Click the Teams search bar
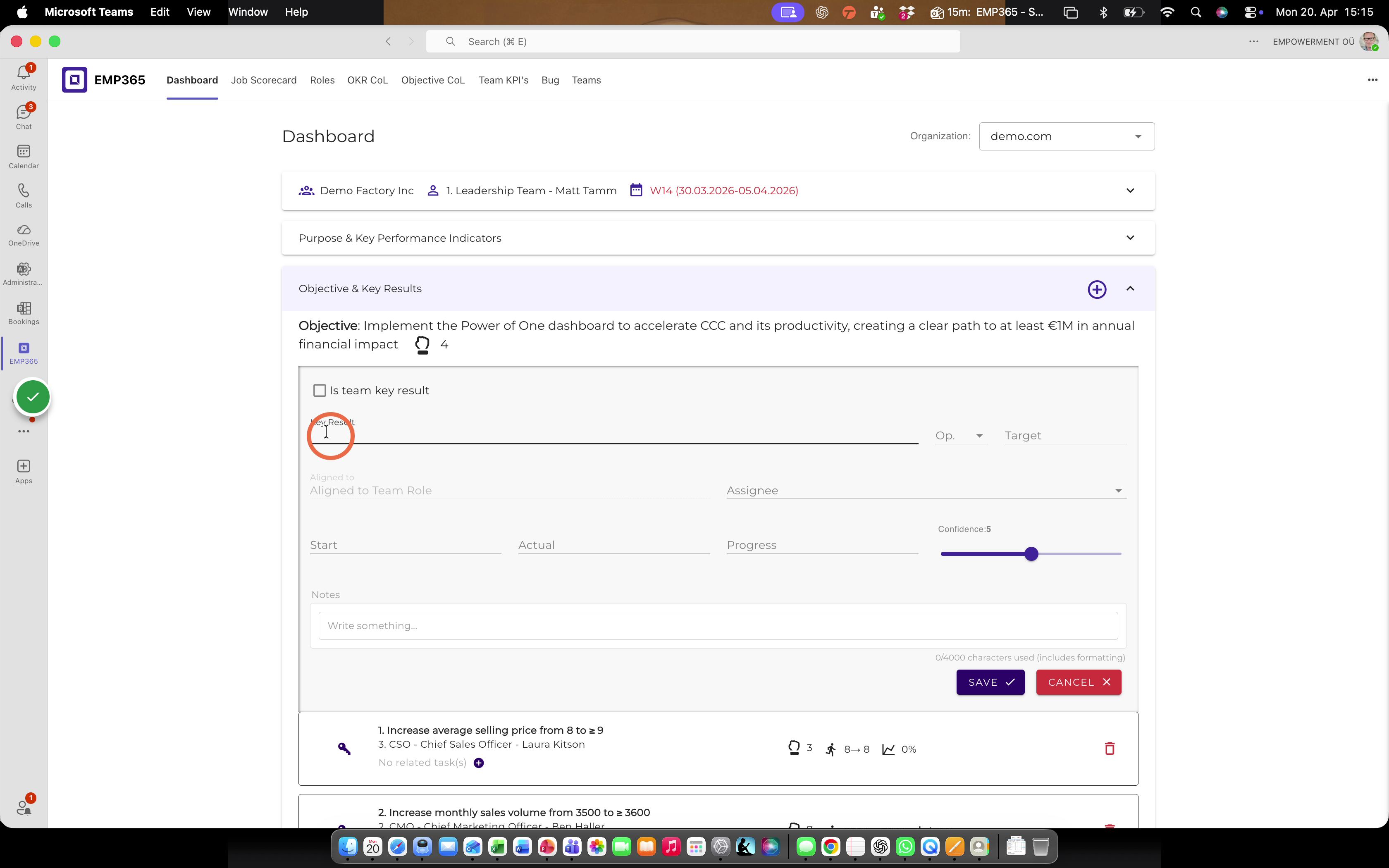 (693, 41)
